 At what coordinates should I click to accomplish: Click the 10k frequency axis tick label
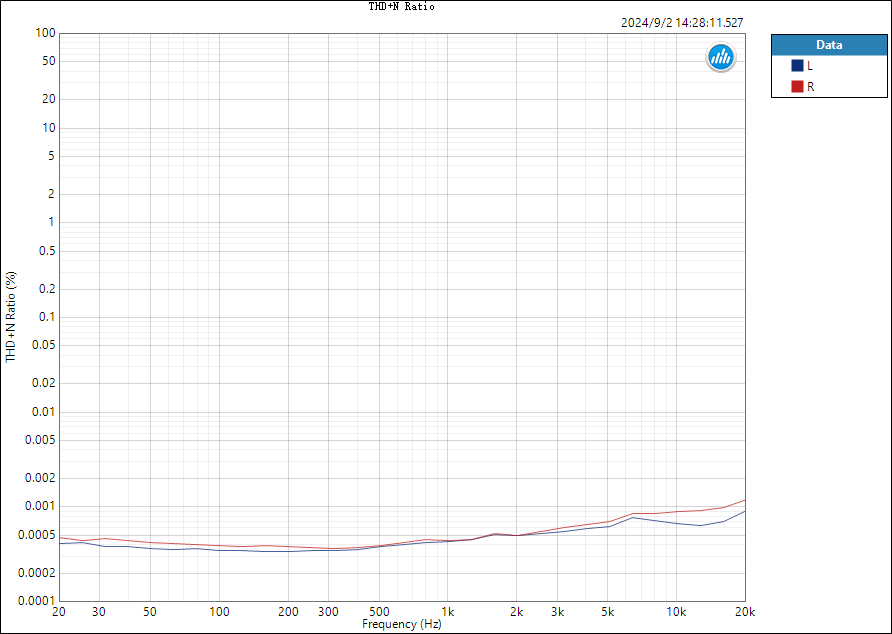[x=676, y=612]
